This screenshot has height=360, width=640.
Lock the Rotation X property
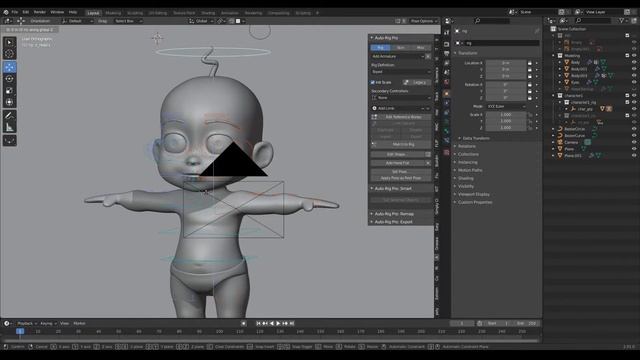[x=530, y=85]
